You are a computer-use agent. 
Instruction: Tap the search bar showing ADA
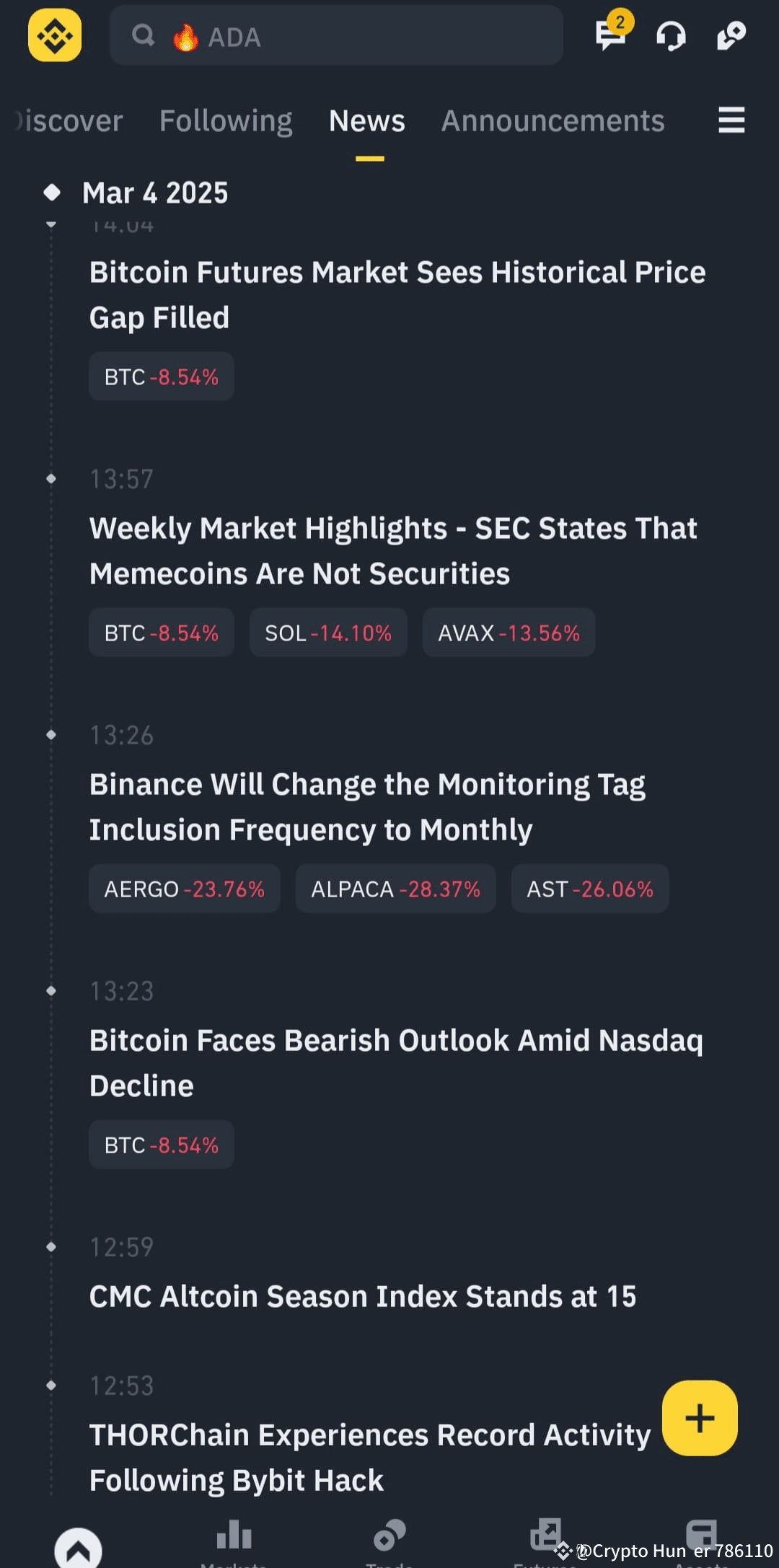point(336,36)
